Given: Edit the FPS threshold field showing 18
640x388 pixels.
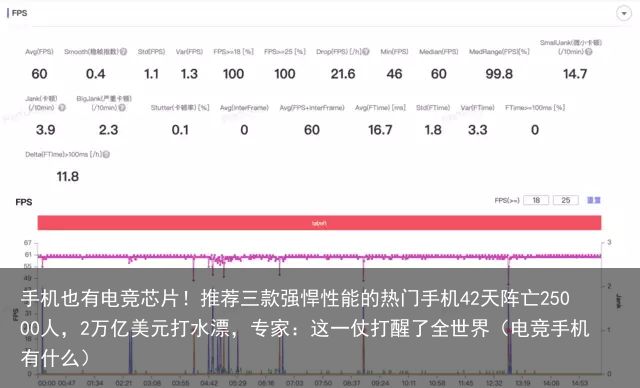Looking at the screenshot, I should (536, 200).
